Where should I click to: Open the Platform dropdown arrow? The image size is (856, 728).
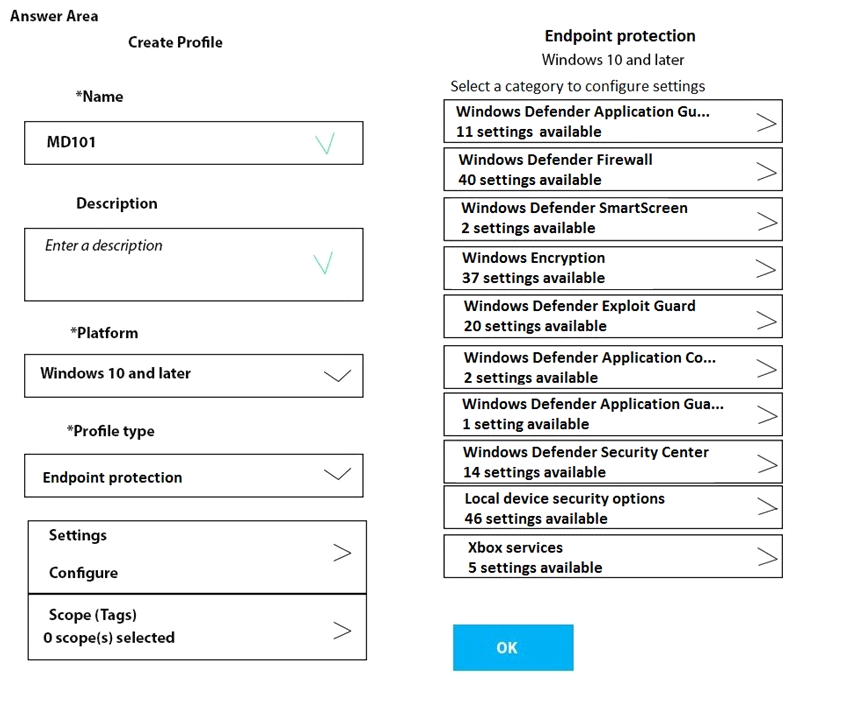(337, 376)
